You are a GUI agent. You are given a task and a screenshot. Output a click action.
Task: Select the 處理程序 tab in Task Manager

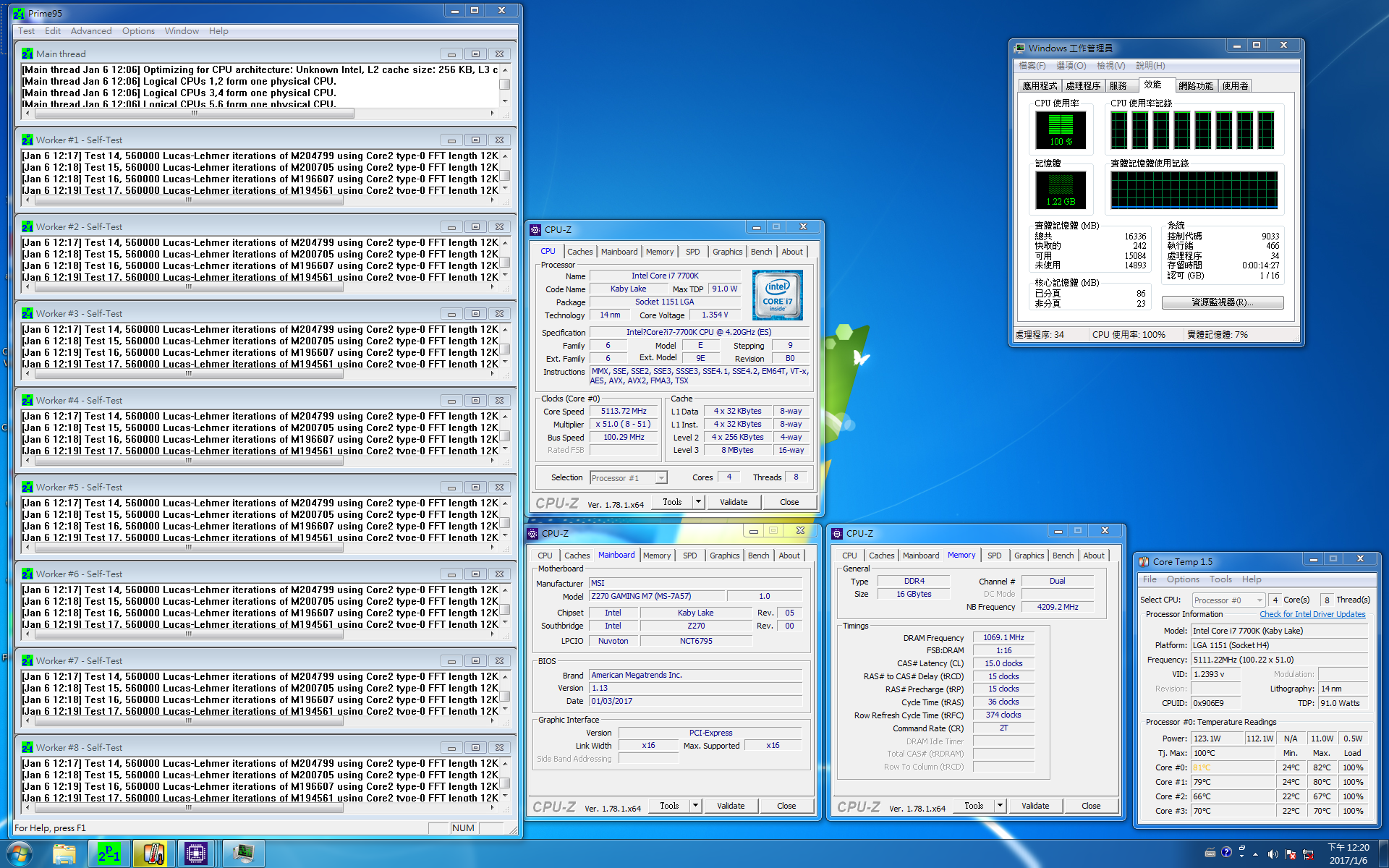click(1083, 85)
